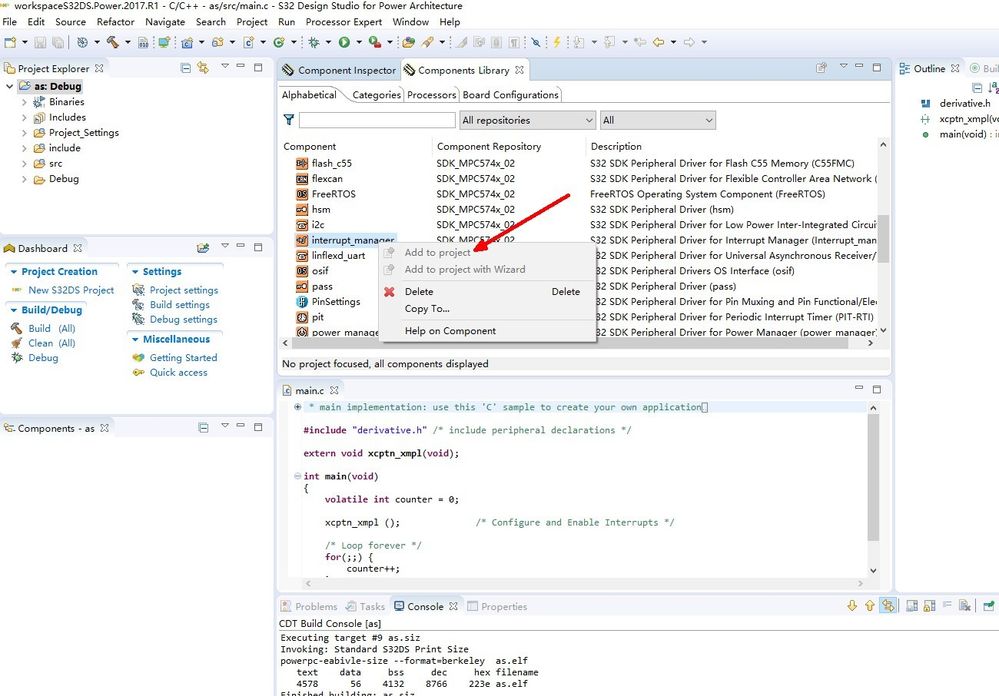The width and height of the screenshot is (999, 696).
Task: Click the 'Clean (All)' dashboard link
Action: (x=52, y=343)
